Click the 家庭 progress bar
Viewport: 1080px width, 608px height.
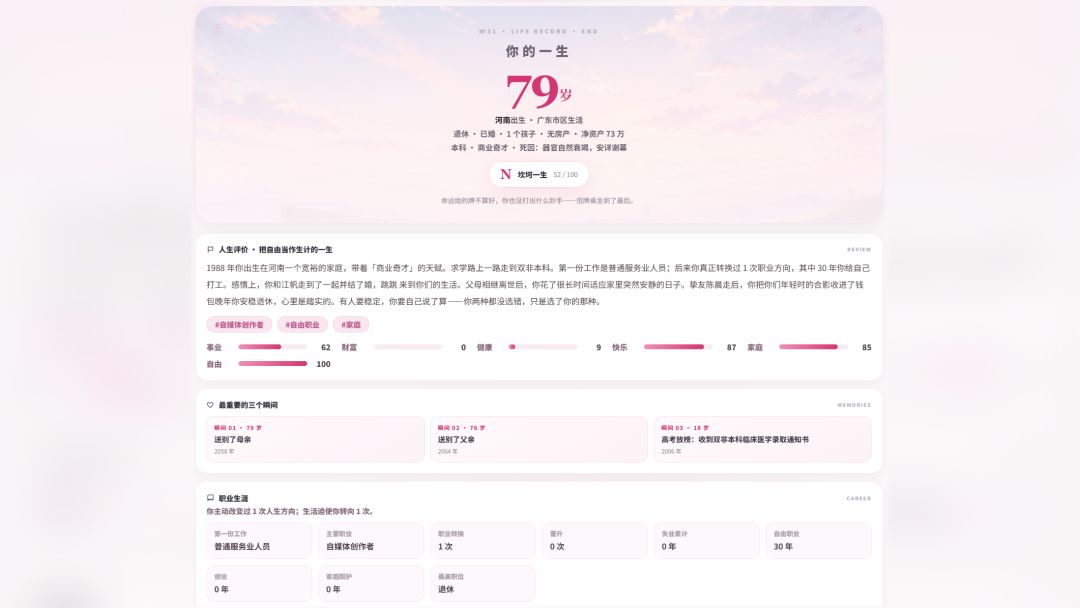tap(813, 347)
